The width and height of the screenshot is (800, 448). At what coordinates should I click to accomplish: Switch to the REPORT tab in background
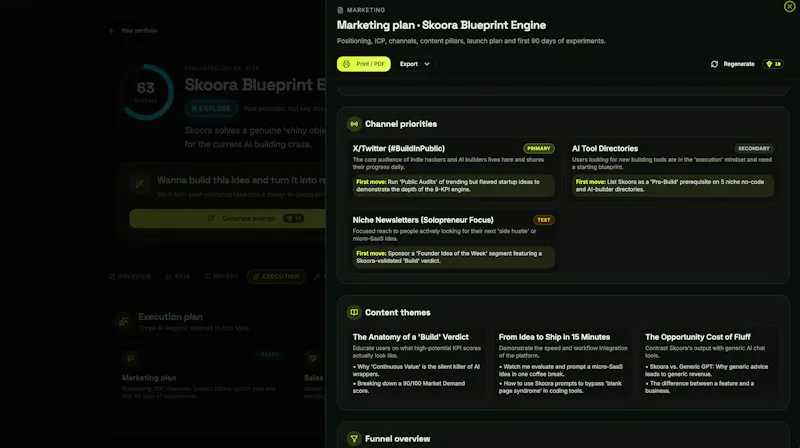pyautogui.click(x=221, y=277)
